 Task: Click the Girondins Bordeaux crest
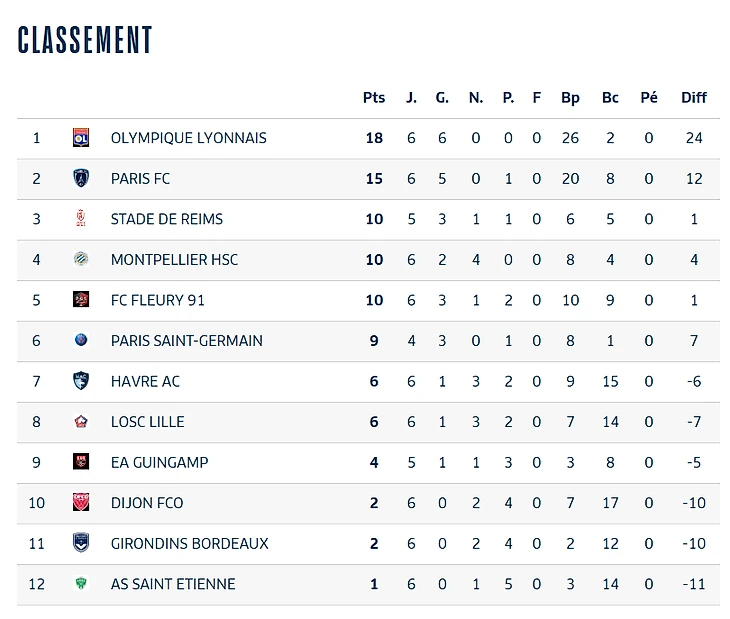81,543
